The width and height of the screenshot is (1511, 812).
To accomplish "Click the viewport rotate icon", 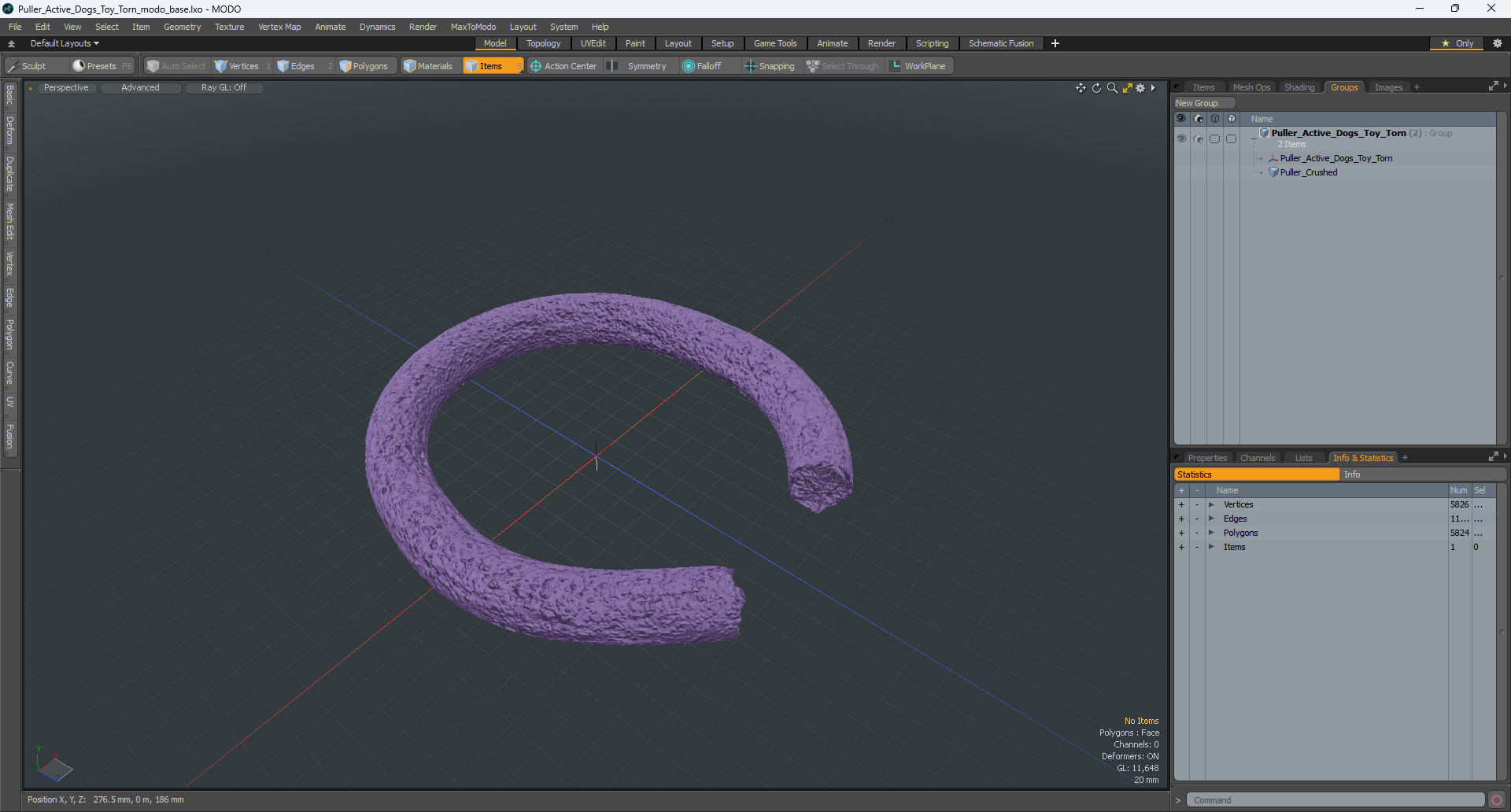I will click(x=1096, y=88).
